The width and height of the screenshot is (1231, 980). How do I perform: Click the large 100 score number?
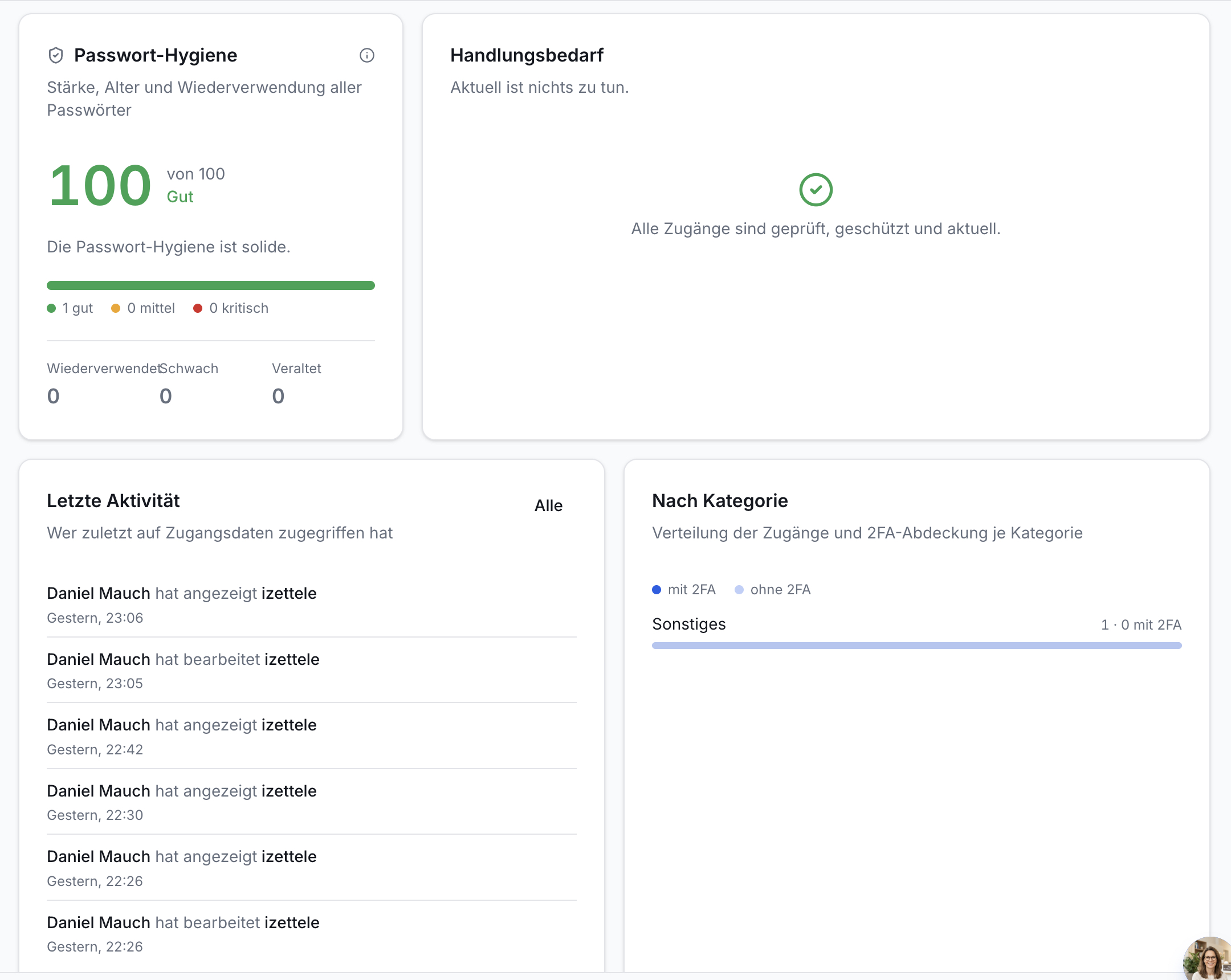pos(100,185)
